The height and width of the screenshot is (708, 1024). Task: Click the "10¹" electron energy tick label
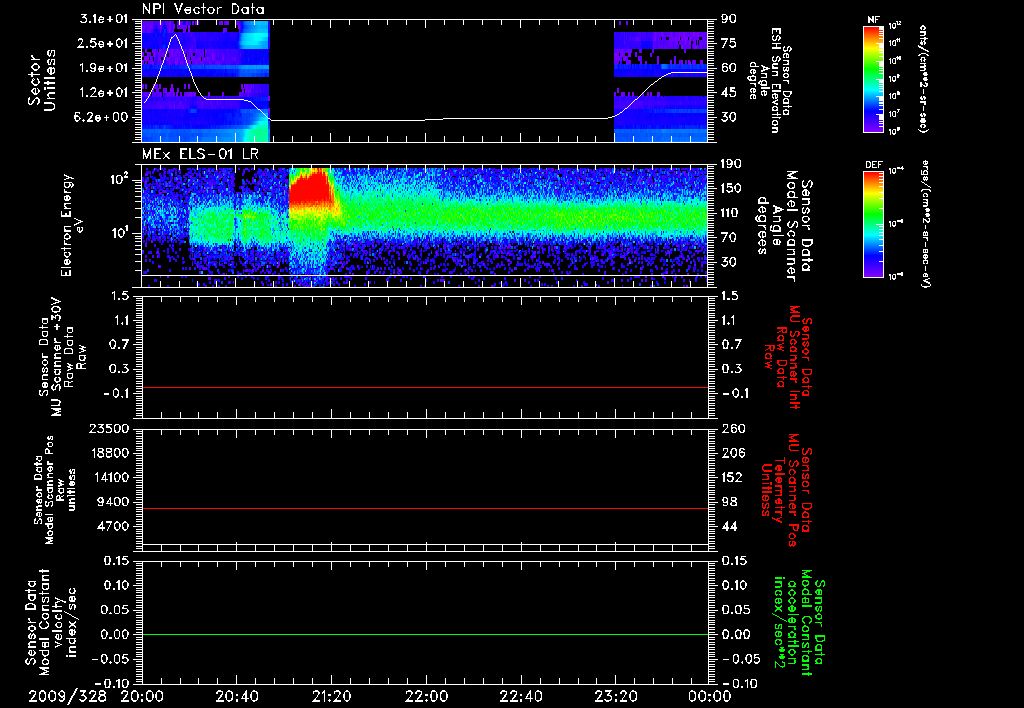120,233
